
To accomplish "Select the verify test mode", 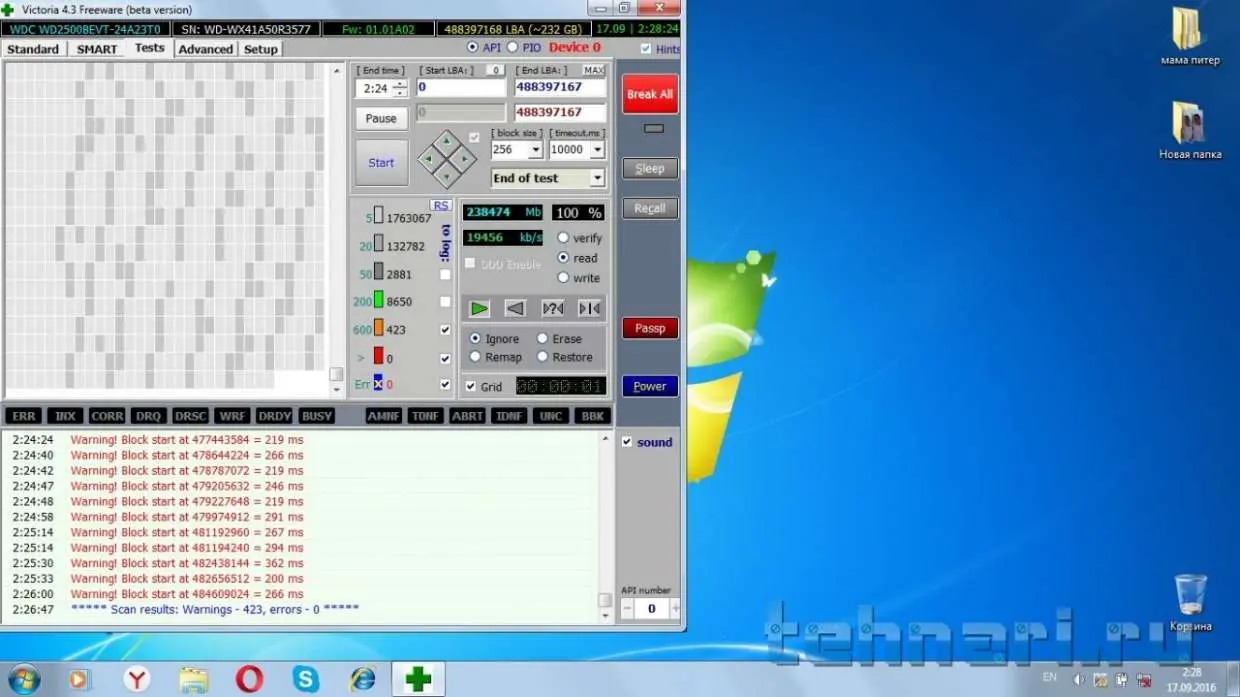I will pyautogui.click(x=563, y=238).
